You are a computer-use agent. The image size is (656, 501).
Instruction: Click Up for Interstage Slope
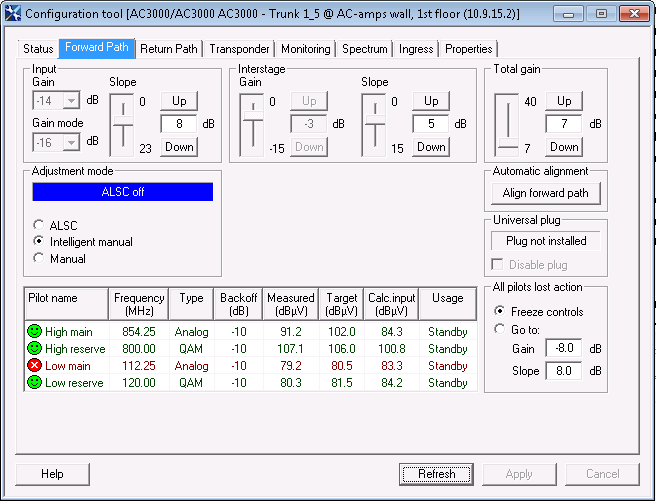point(431,101)
